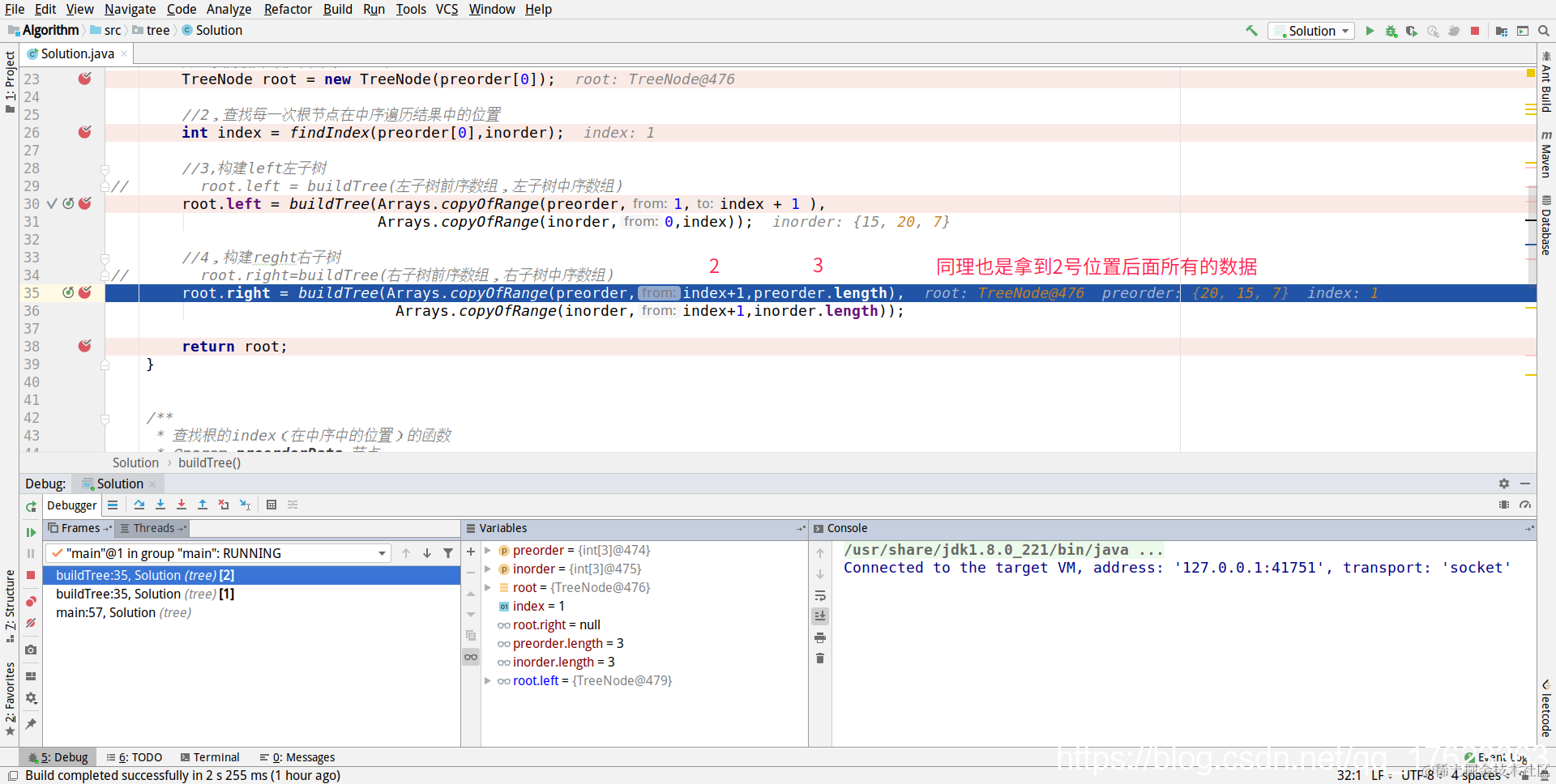Toggle scroll to end in the Console
The height and width of the screenshot is (784, 1556).
[820, 616]
